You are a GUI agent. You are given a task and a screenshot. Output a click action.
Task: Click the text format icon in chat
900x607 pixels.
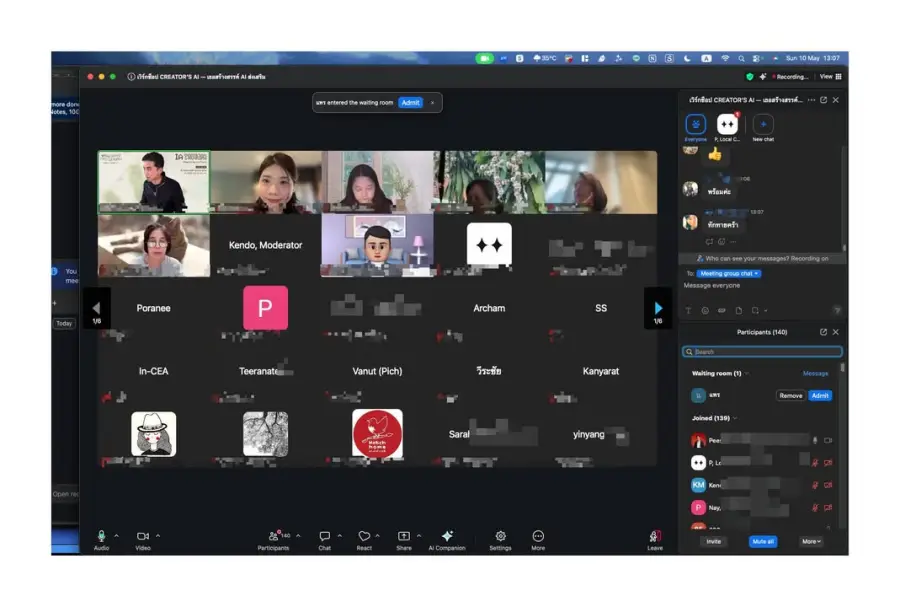[x=688, y=310]
